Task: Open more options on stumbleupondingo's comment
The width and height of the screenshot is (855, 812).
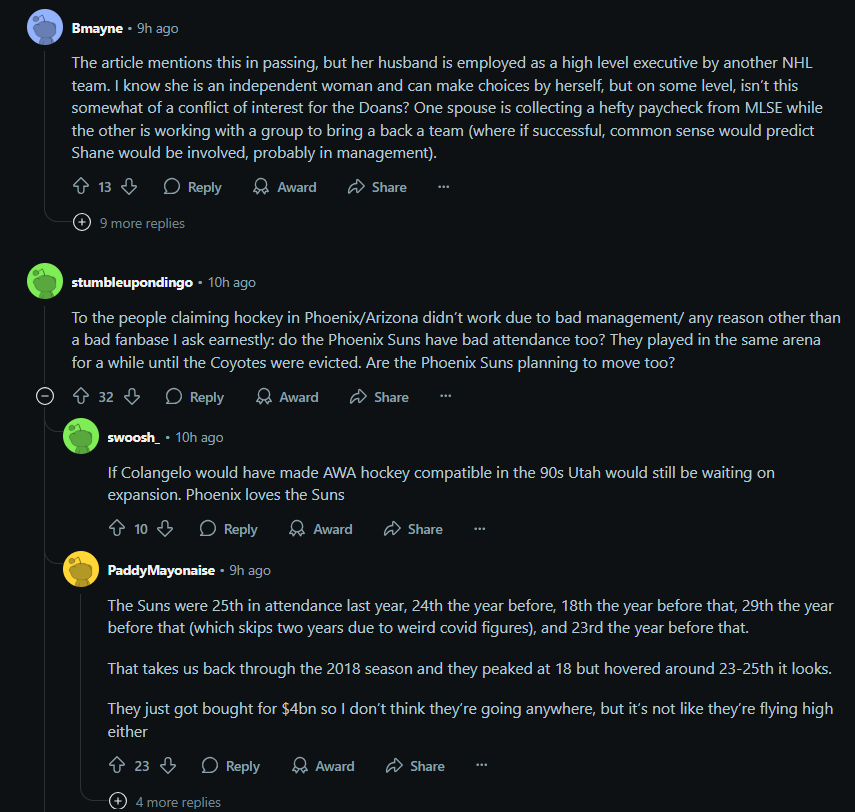Action: [446, 397]
